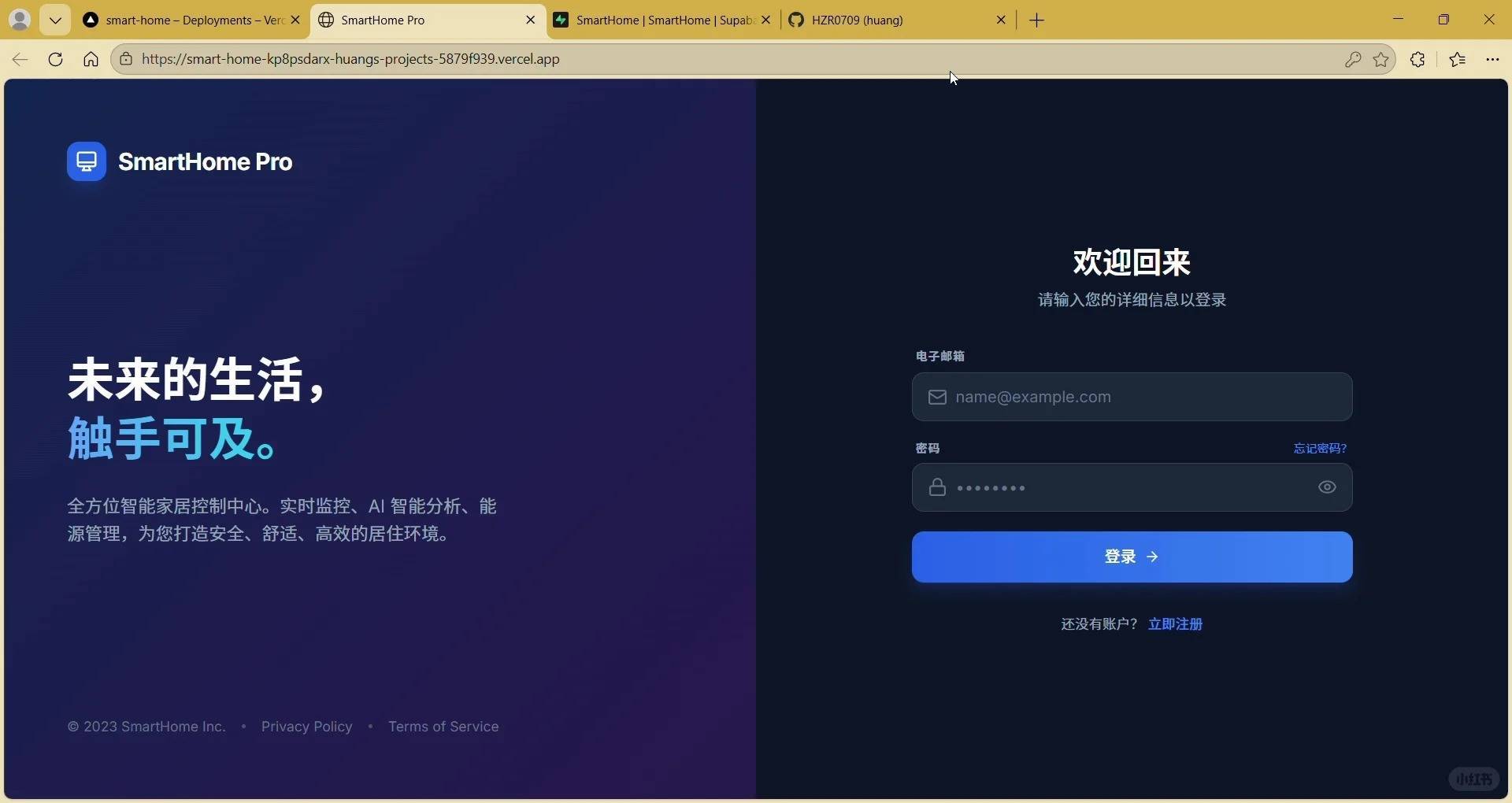Image resolution: width=1512 pixels, height=803 pixels.
Task: Click the refresh page icon
Action: [54, 59]
